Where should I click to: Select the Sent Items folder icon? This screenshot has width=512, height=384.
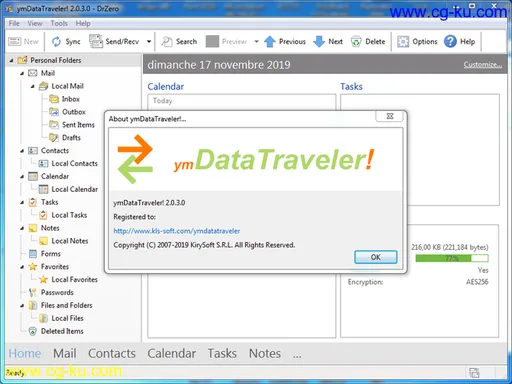pos(54,125)
